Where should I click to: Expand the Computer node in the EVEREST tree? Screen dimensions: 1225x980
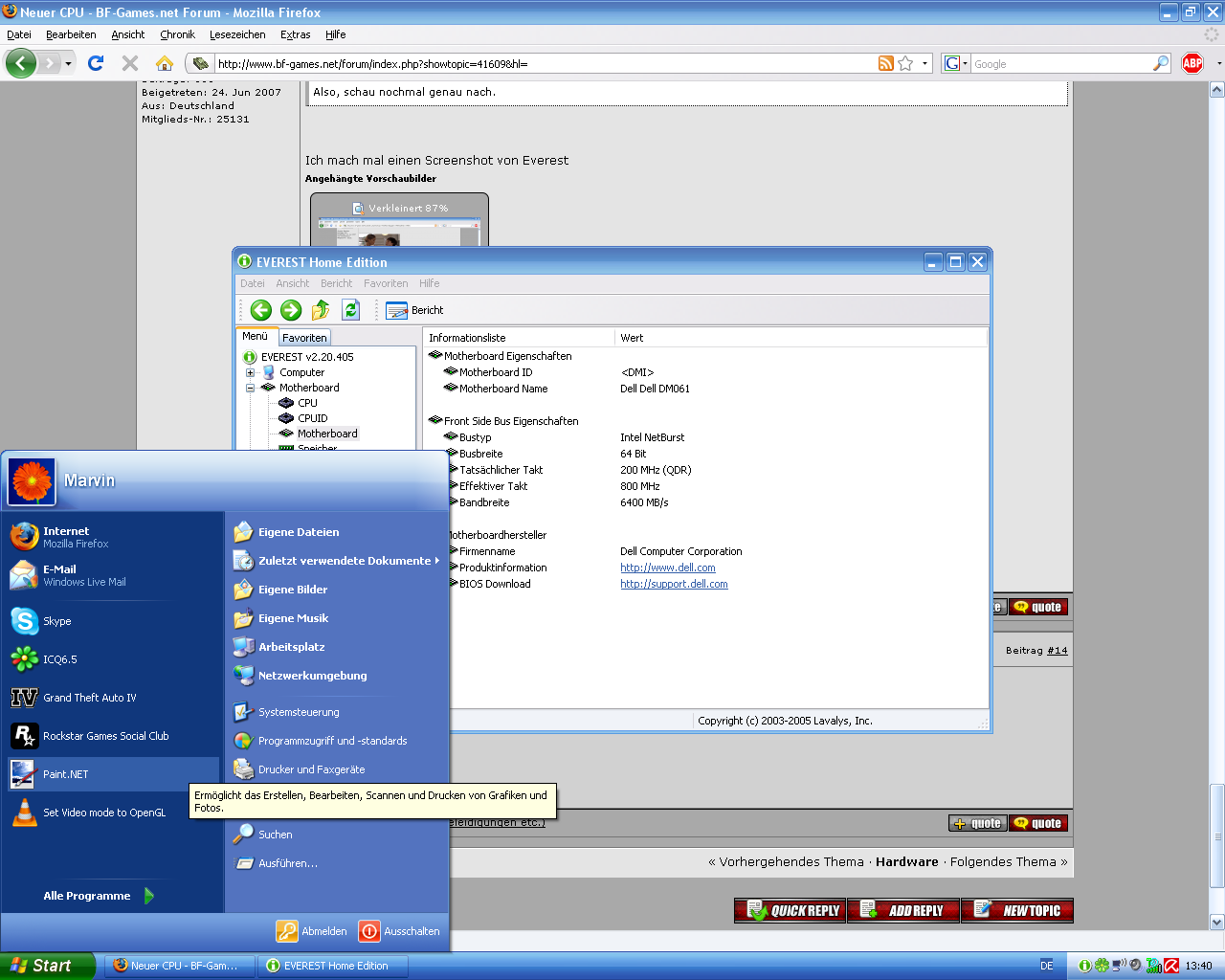pyautogui.click(x=250, y=372)
